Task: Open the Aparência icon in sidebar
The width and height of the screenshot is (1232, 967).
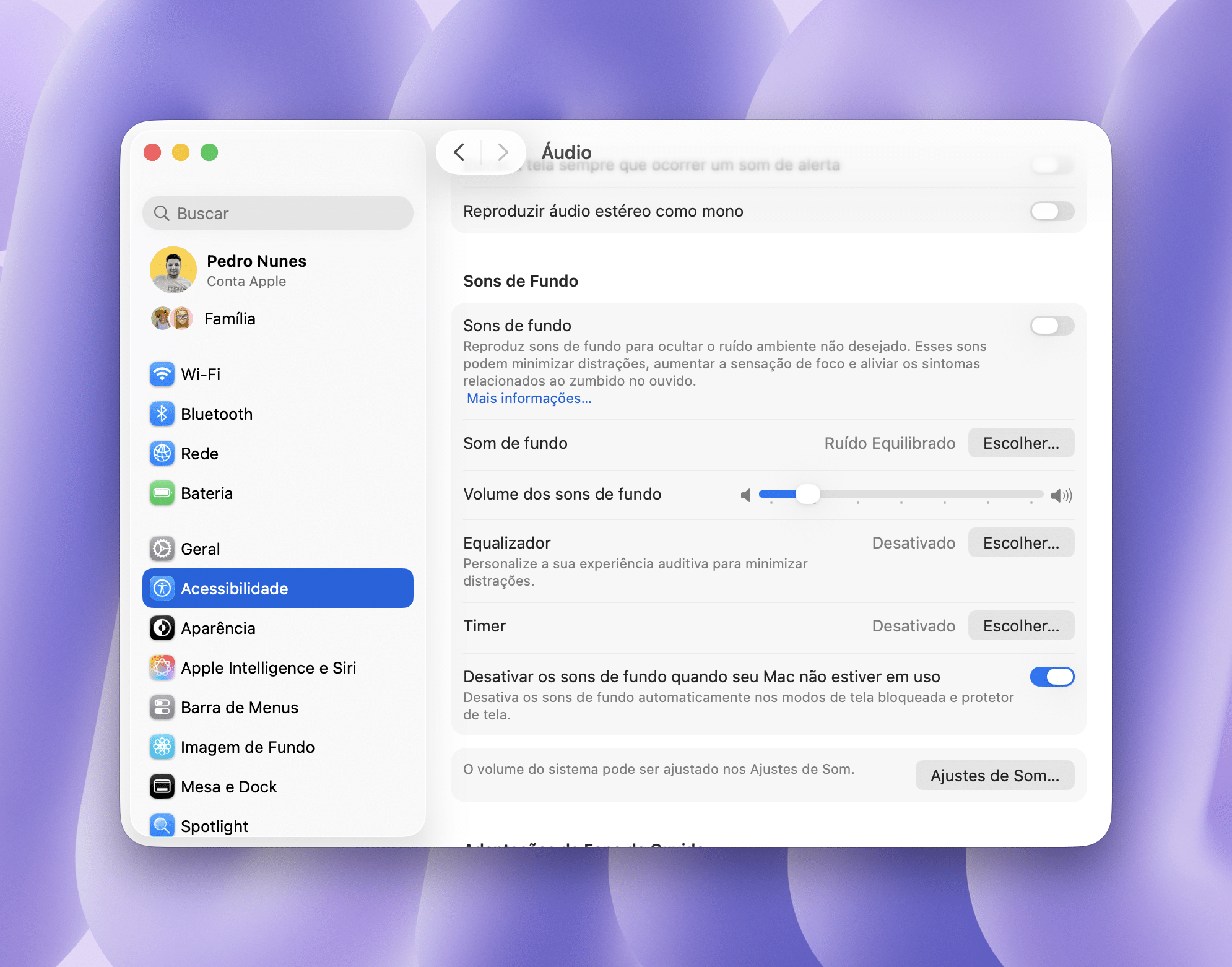Action: point(162,628)
